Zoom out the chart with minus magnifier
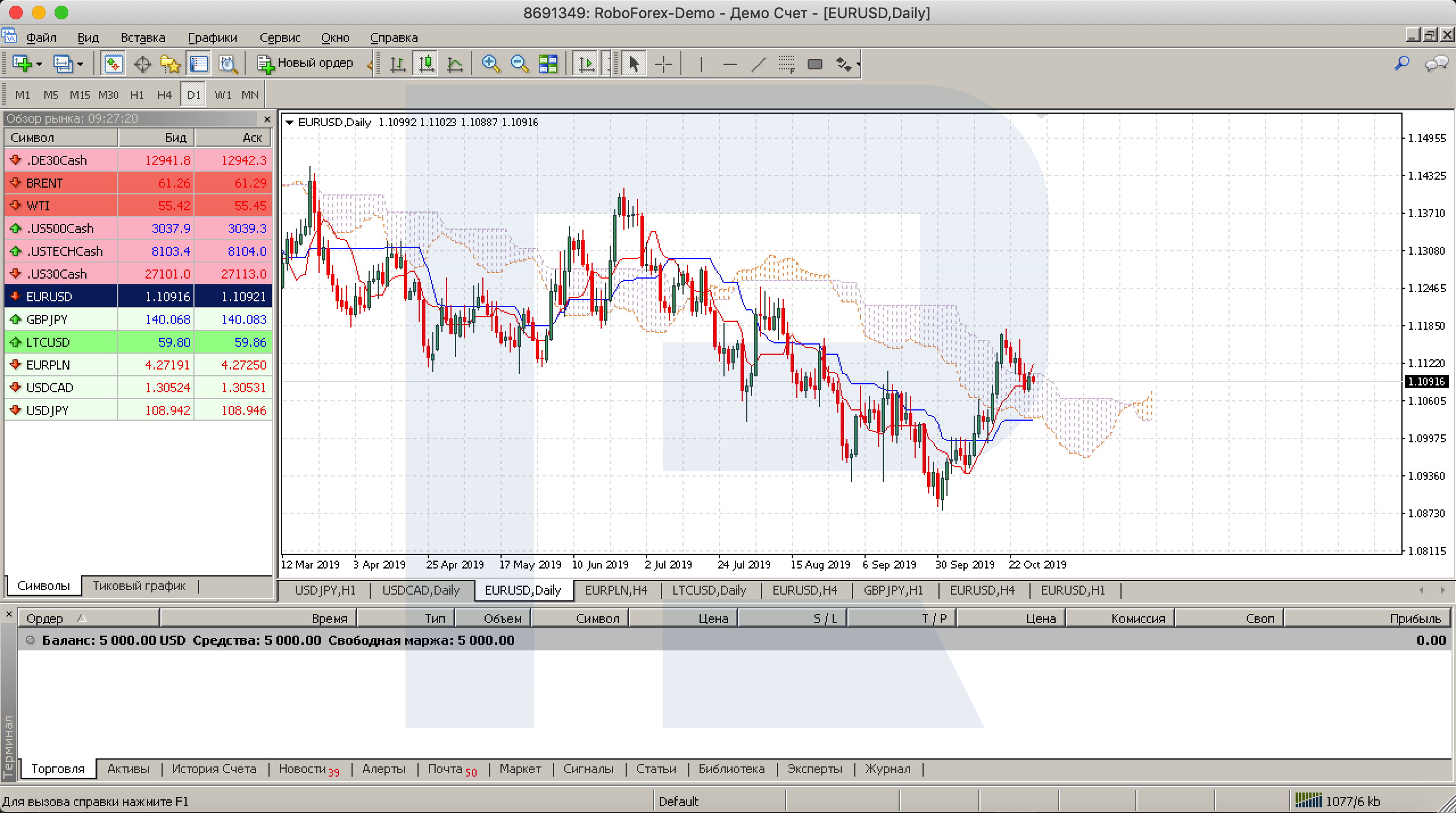This screenshot has width=1456, height=813. click(519, 64)
